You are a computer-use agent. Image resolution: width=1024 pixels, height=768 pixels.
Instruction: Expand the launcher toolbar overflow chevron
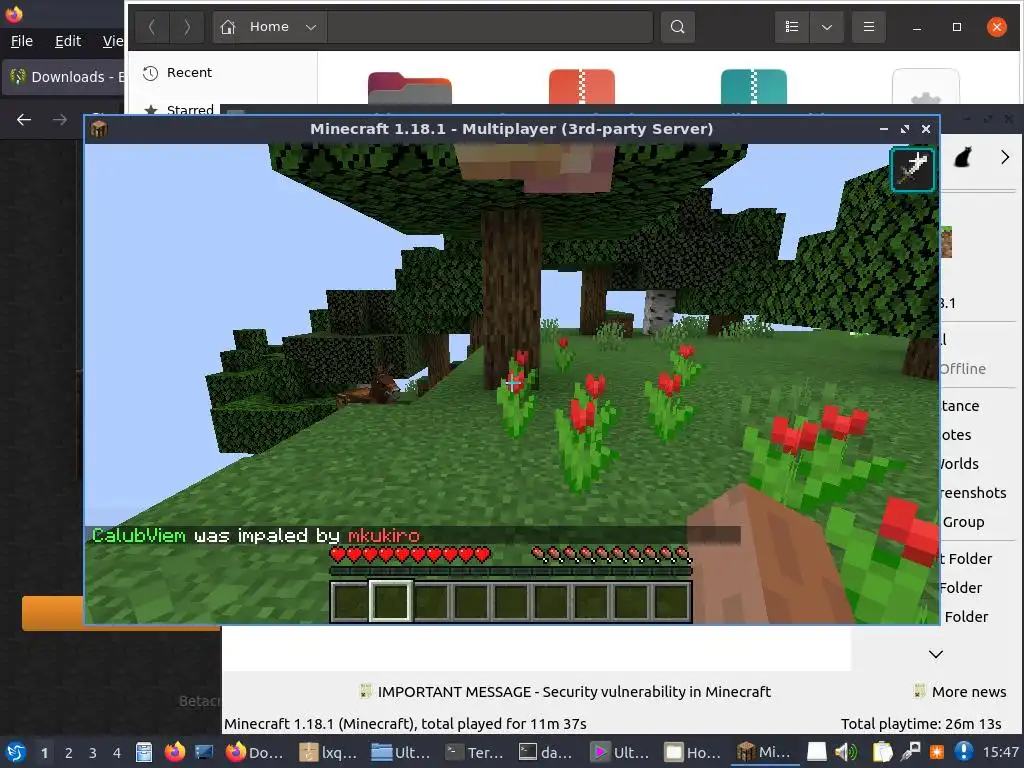[1004, 157]
